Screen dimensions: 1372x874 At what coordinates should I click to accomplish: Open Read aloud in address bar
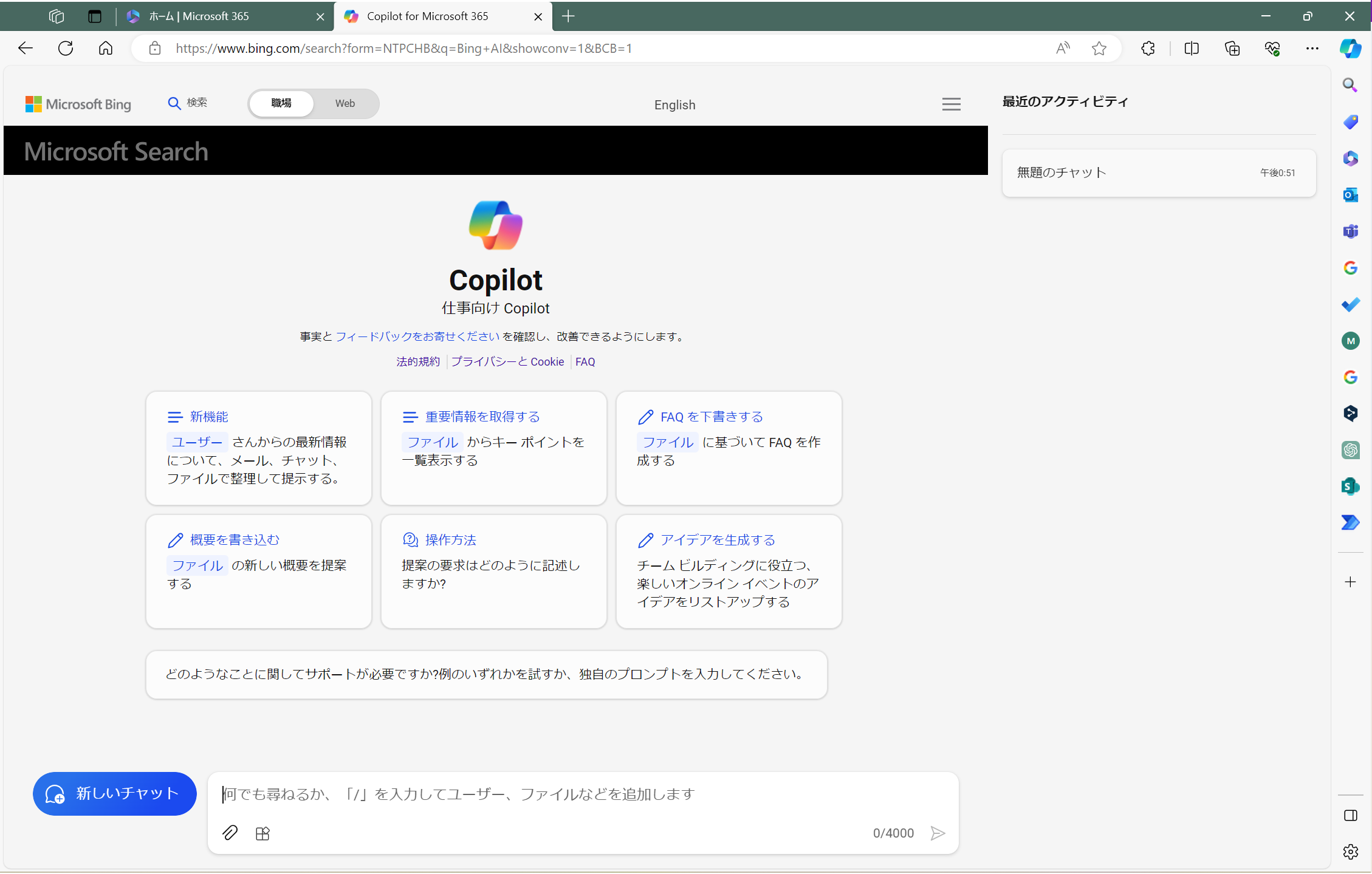(x=1063, y=49)
